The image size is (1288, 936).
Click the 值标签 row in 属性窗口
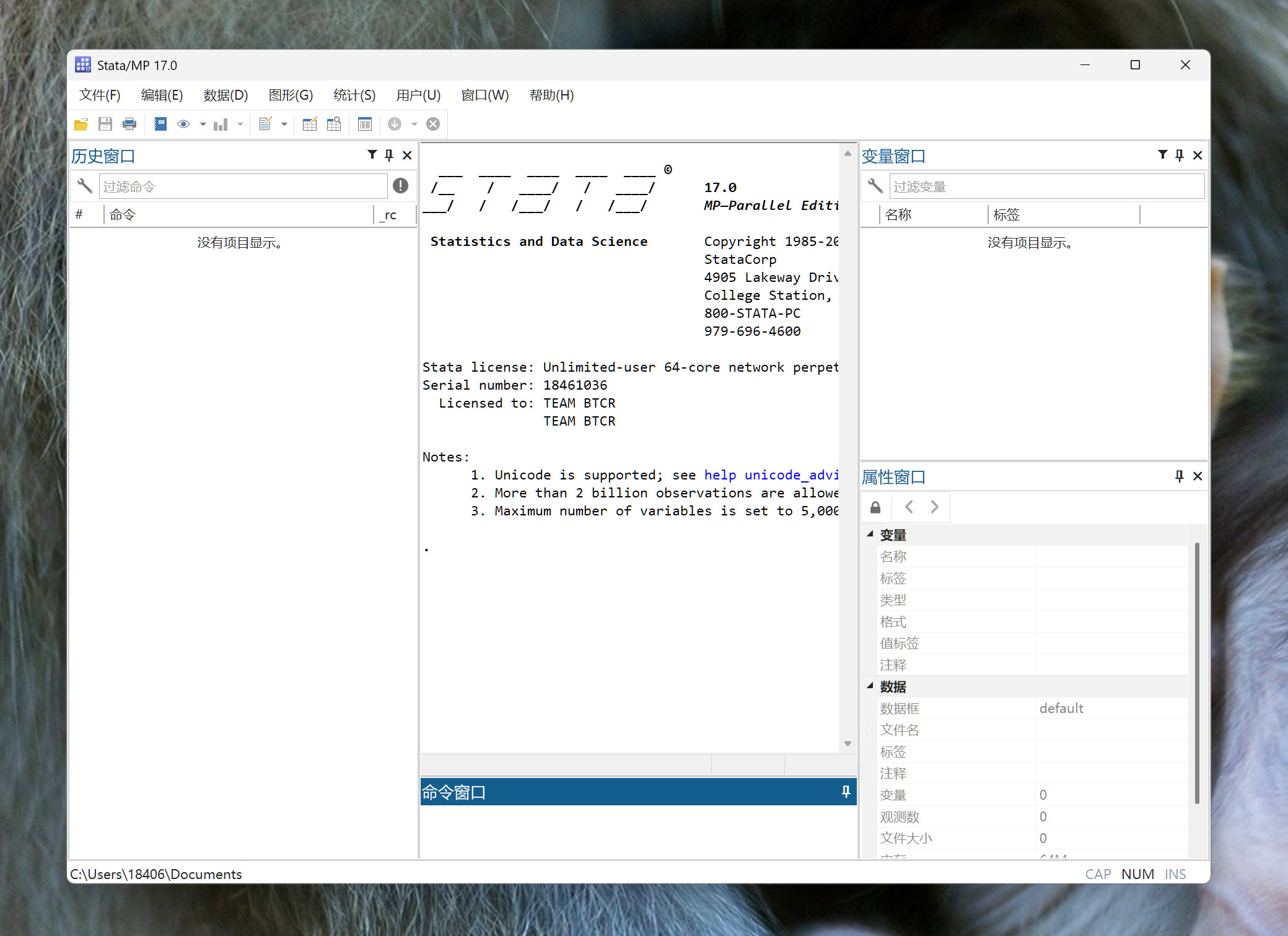tap(1031, 643)
